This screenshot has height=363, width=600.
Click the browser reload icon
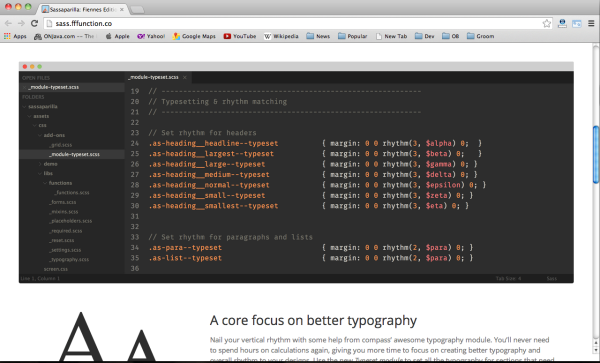pos(34,23)
